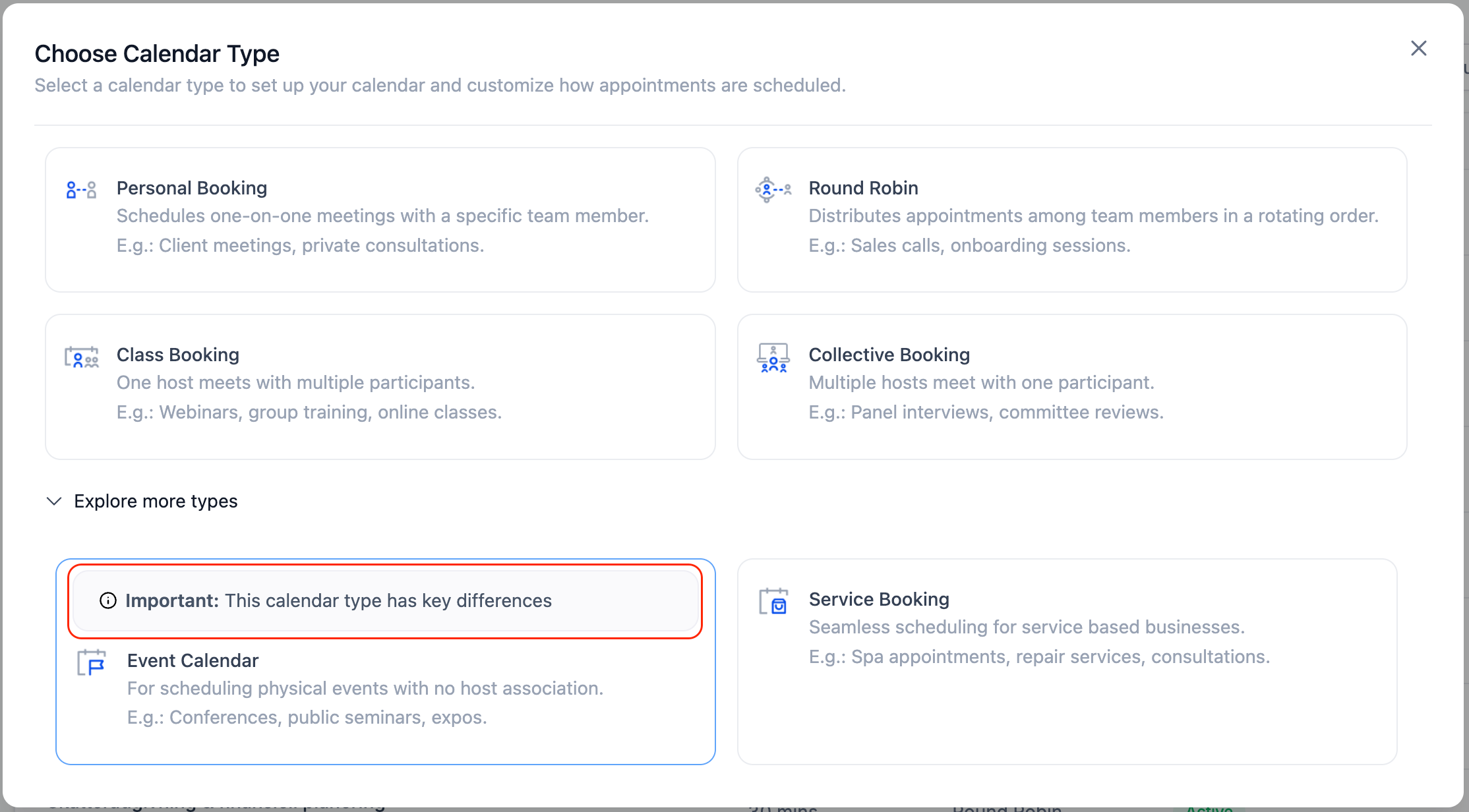Click the Explore more types label

(x=156, y=502)
